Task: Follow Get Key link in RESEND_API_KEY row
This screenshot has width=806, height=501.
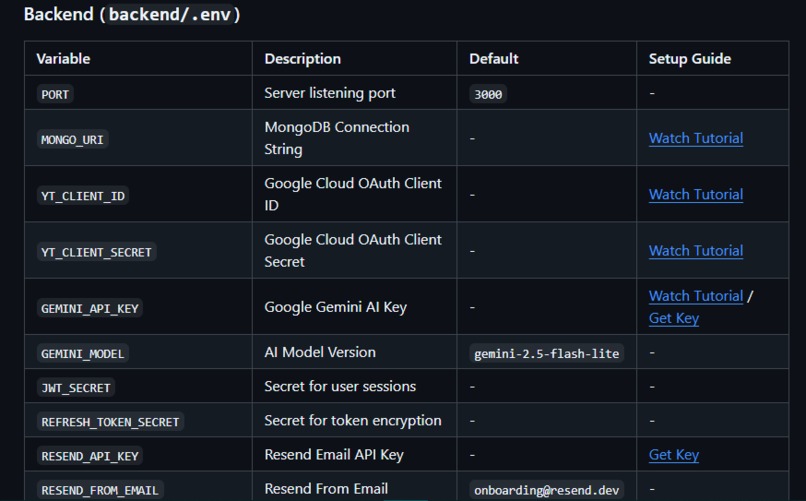Action: pos(673,455)
